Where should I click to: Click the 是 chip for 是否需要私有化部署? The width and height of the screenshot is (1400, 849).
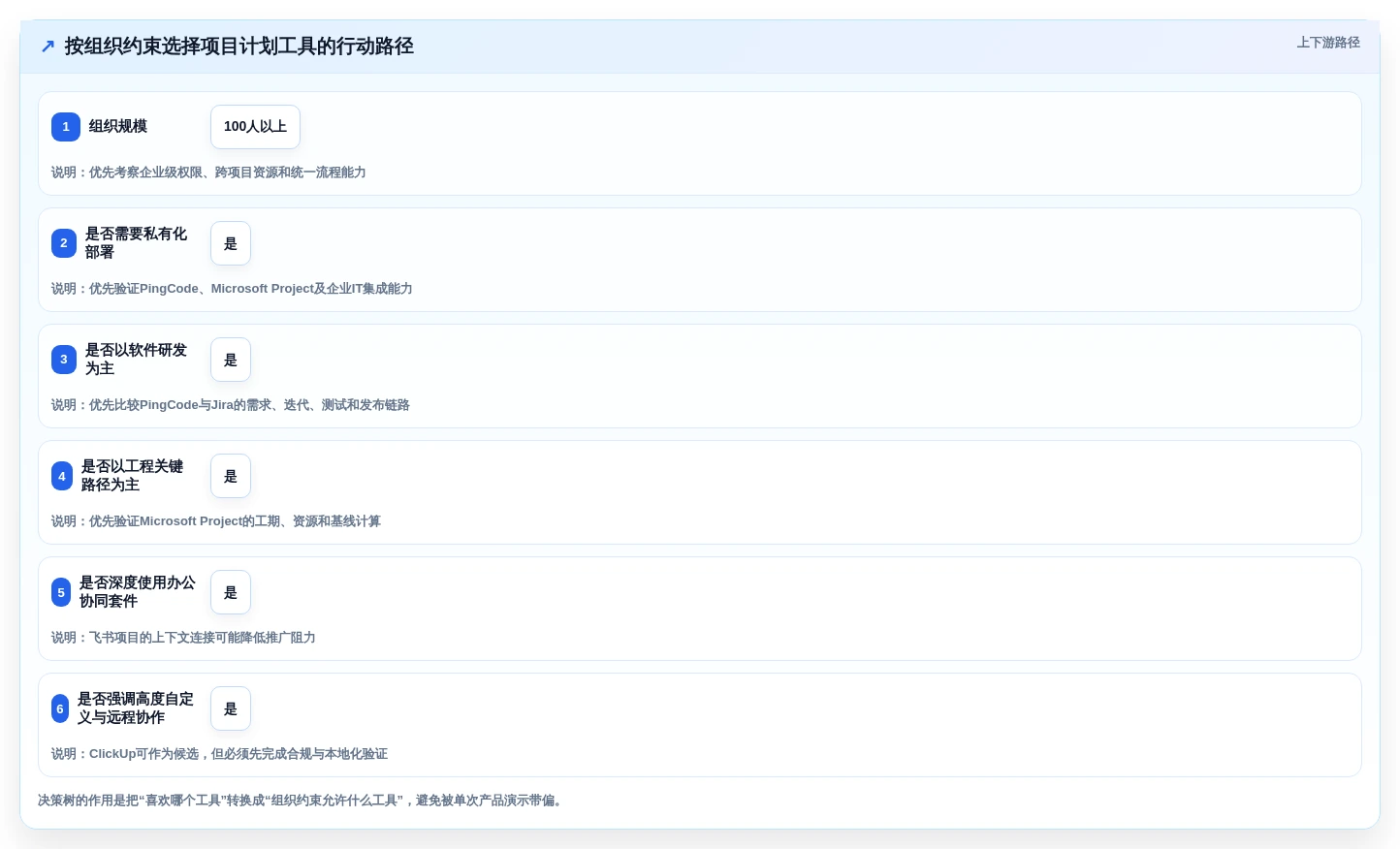231,243
